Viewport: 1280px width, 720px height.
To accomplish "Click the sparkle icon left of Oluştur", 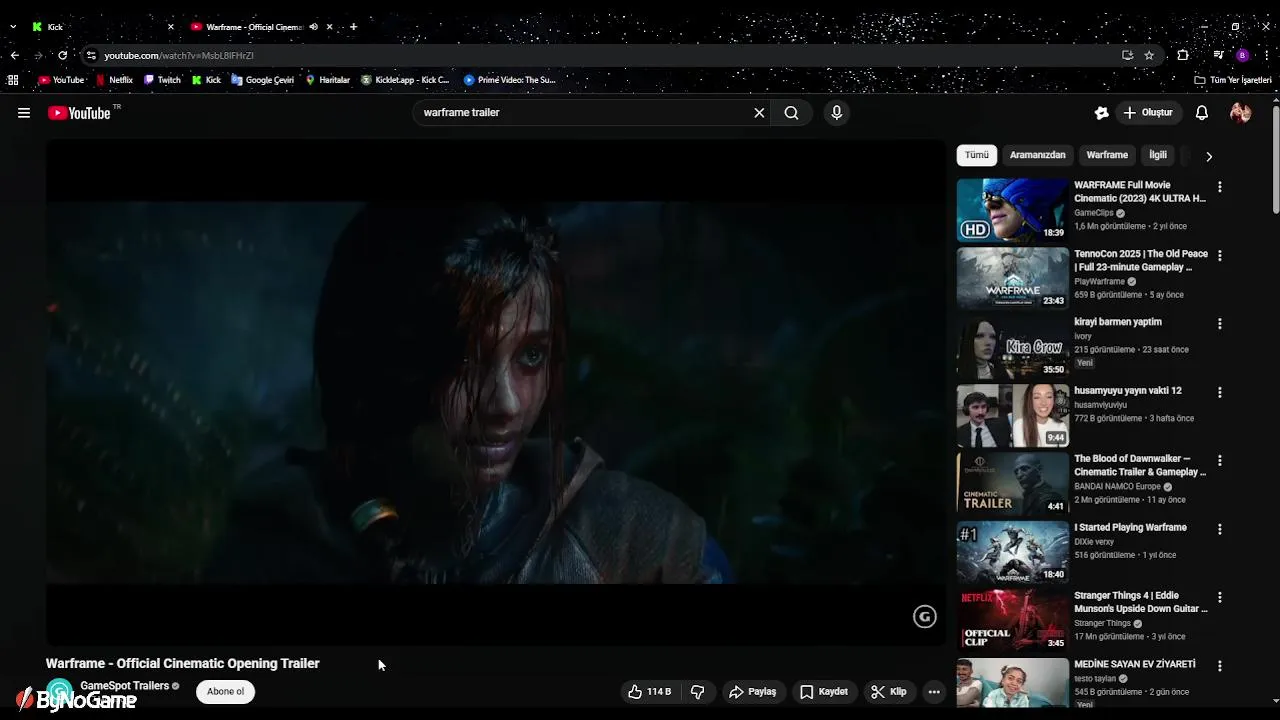I will point(1101,113).
